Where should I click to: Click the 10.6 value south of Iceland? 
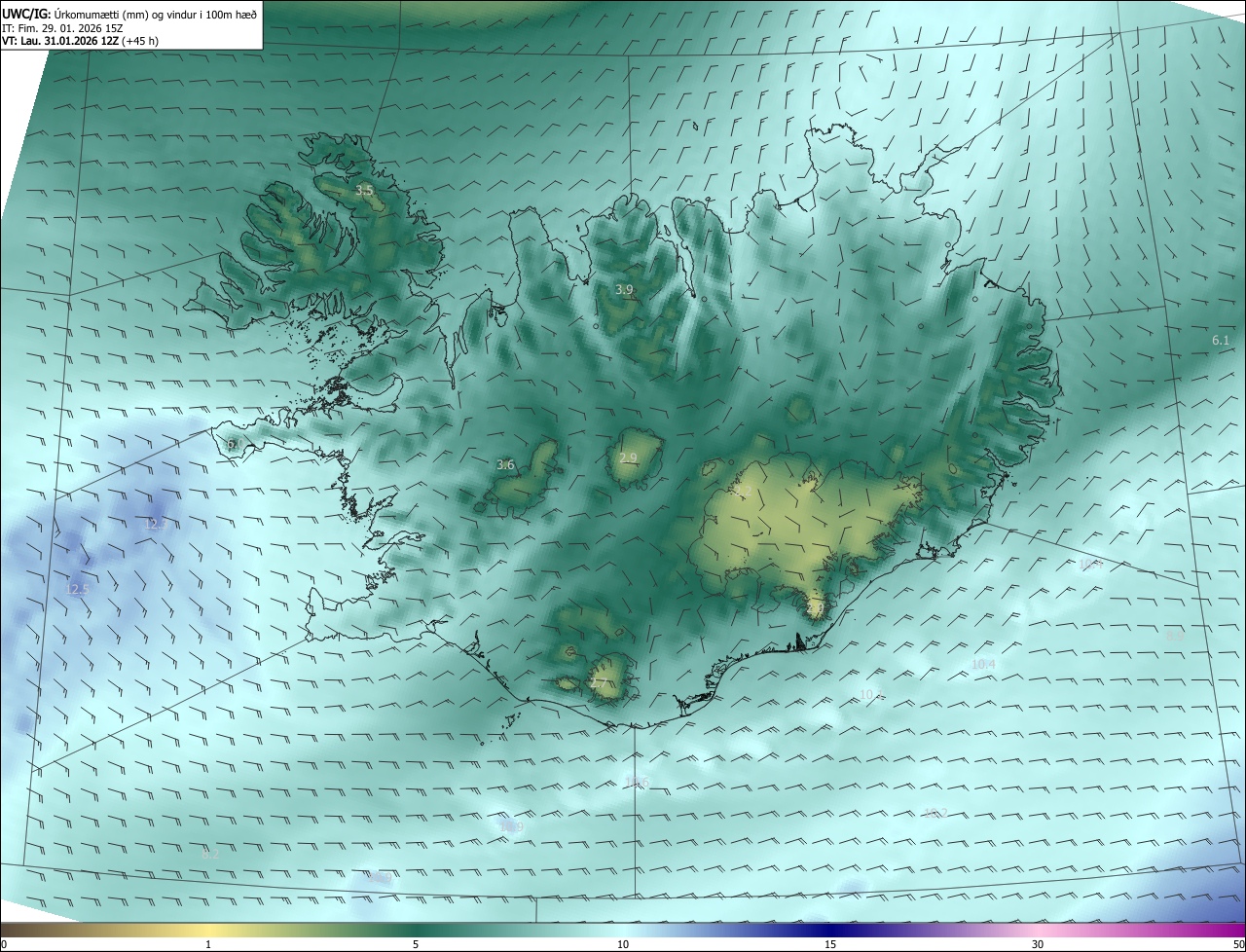pos(637,783)
